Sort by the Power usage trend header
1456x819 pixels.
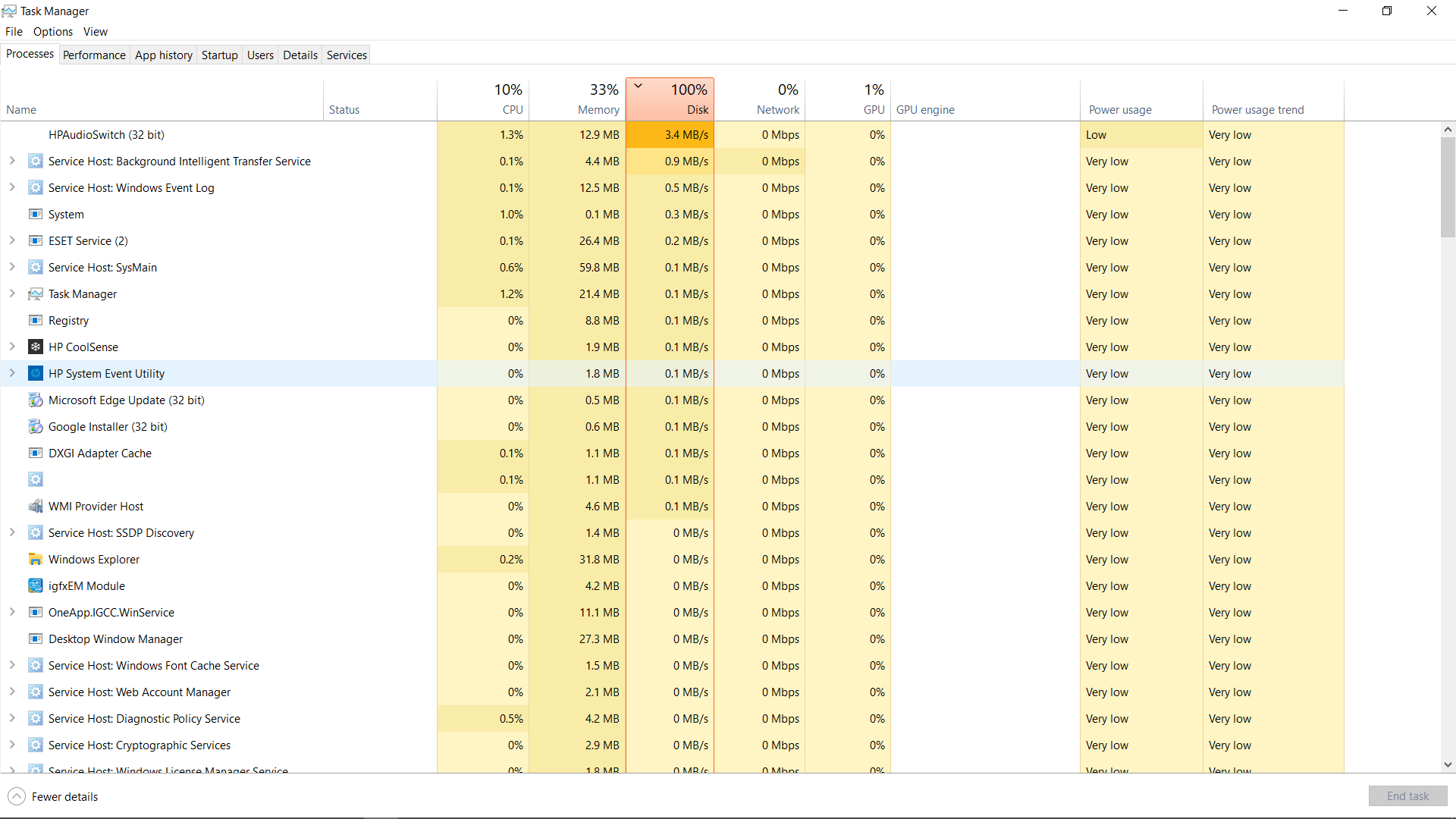(x=1273, y=99)
